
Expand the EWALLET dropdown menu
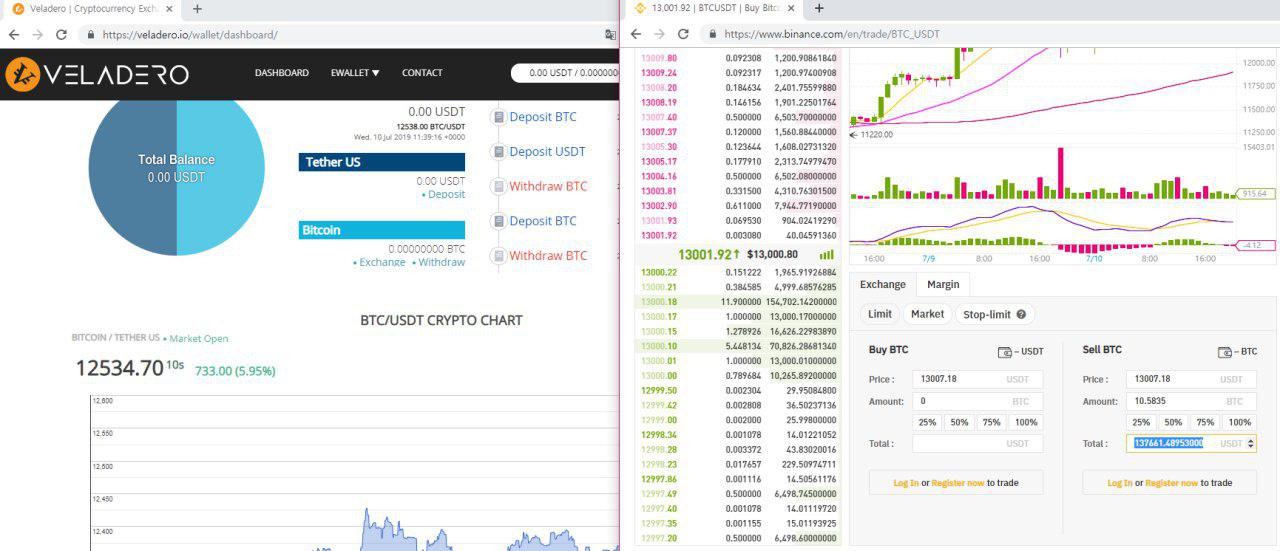pyautogui.click(x=355, y=73)
